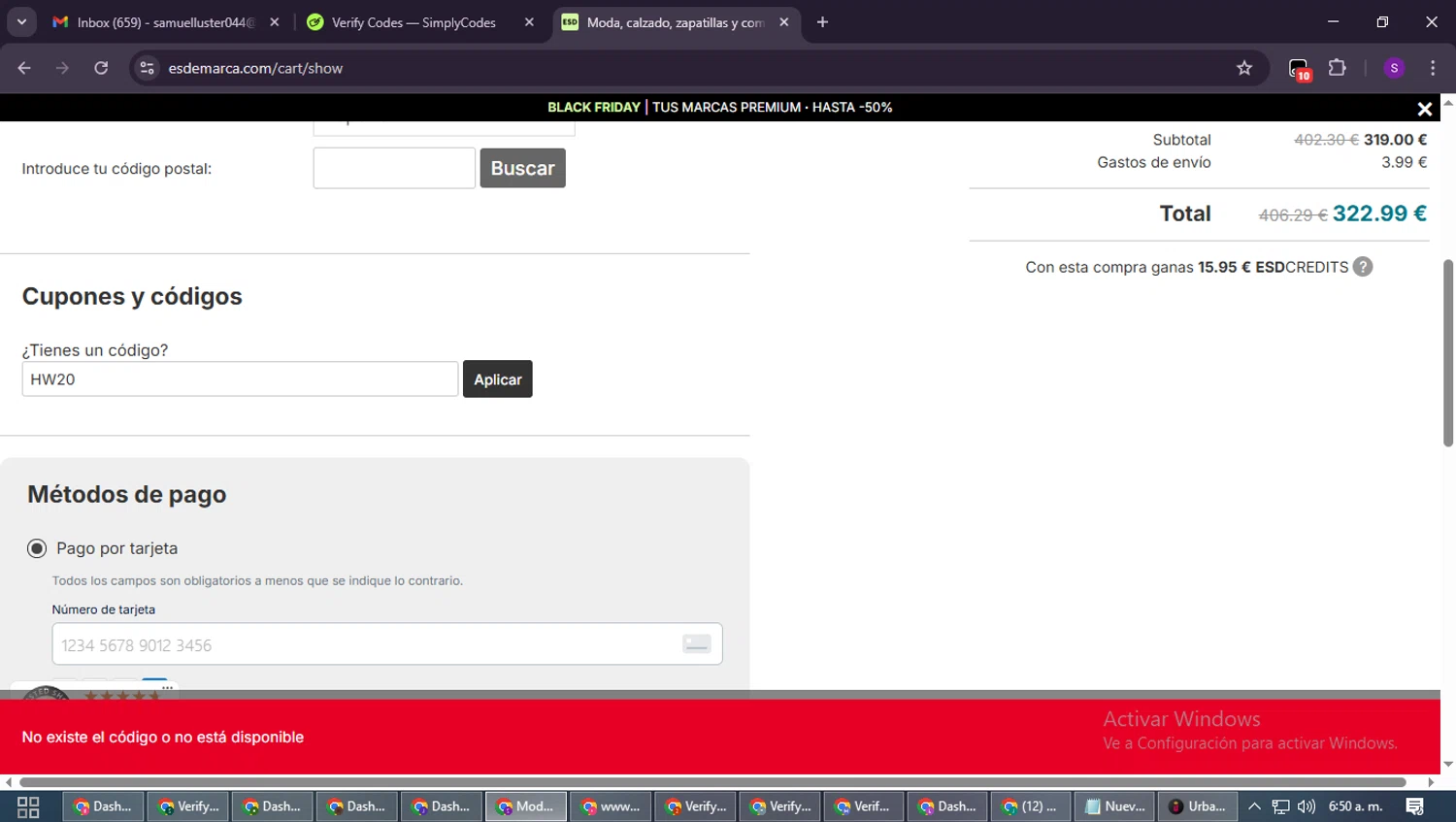Open Windows Task View icon
The height and width of the screenshot is (822, 1456).
click(x=28, y=806)
